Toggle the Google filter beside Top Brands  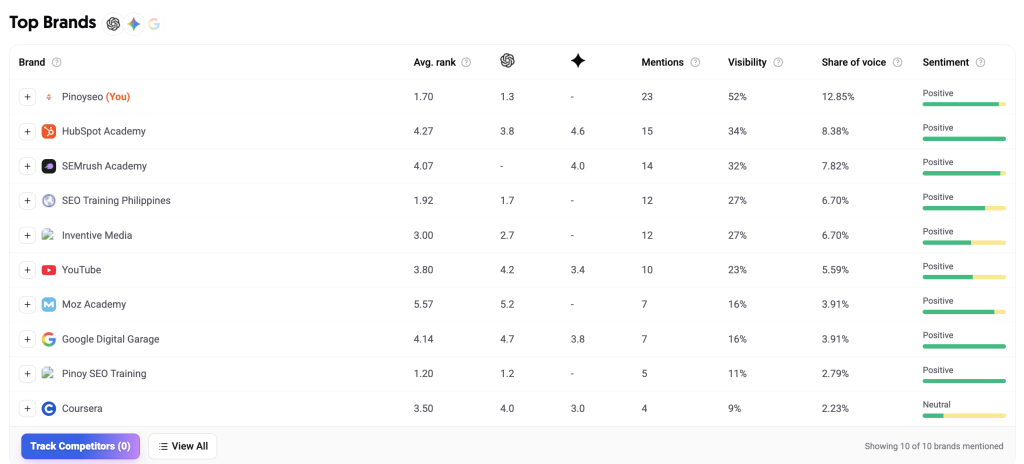coord(153,24)
